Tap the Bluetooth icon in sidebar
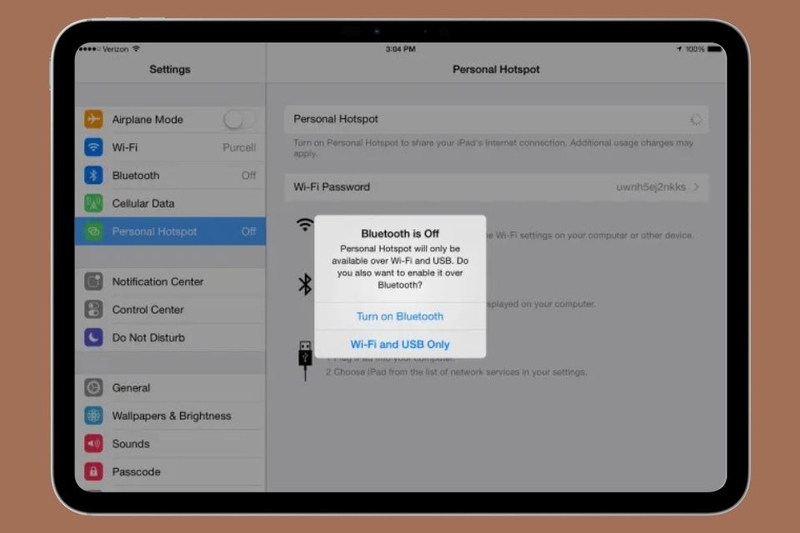This screenshot has height=533, width=800. click(x=93, y=175)
